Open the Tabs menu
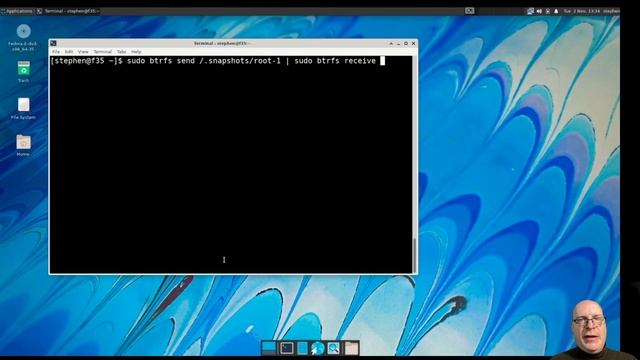This screenshot has width=640, height=360. 121,52
